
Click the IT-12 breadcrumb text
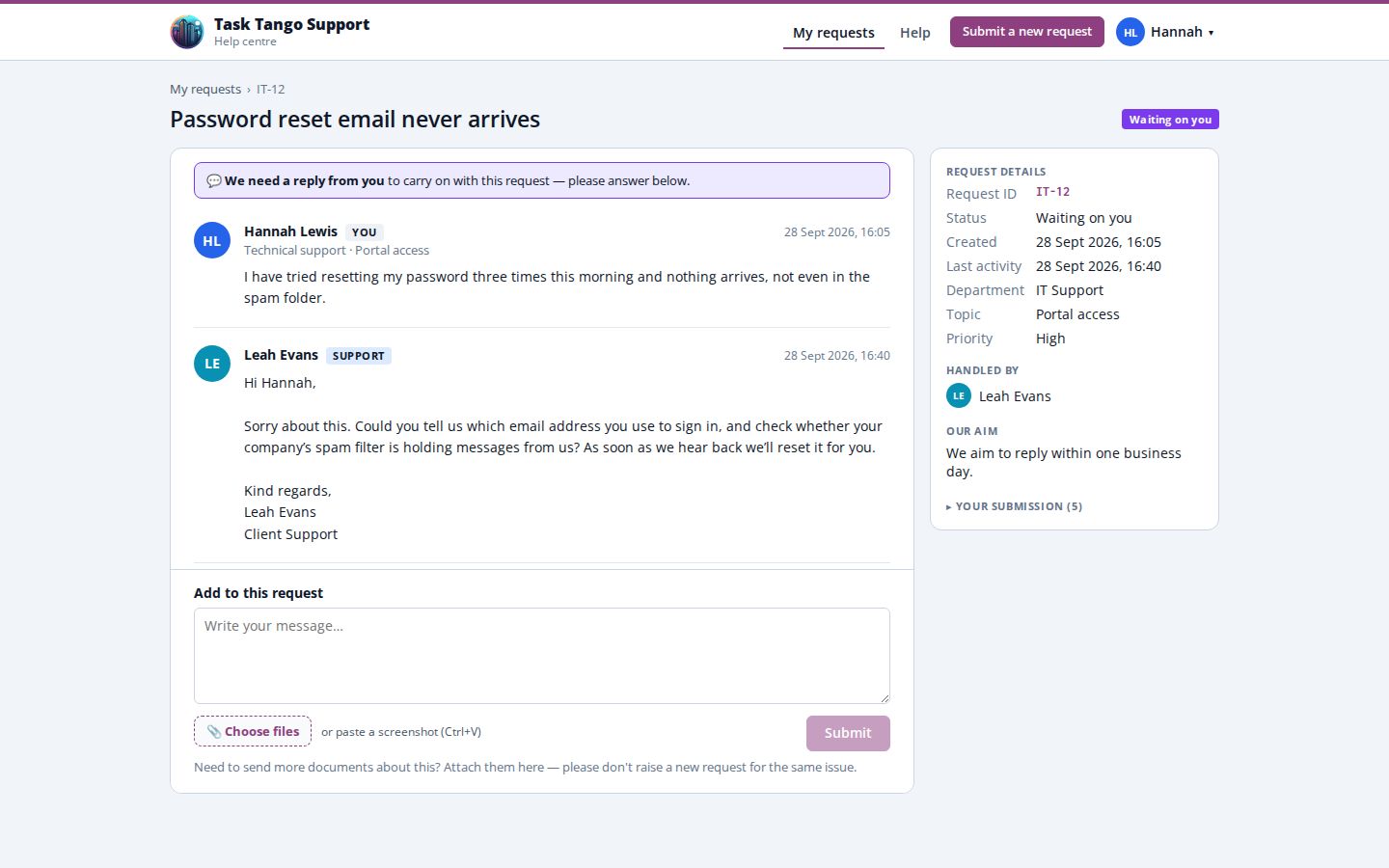[x=270, y=89]
